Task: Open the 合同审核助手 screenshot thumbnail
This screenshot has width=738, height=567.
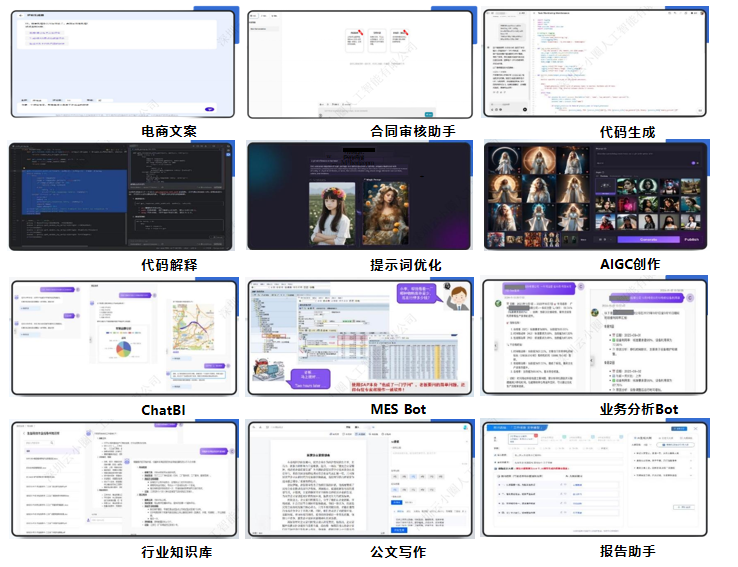Action: tap(360, 63)
